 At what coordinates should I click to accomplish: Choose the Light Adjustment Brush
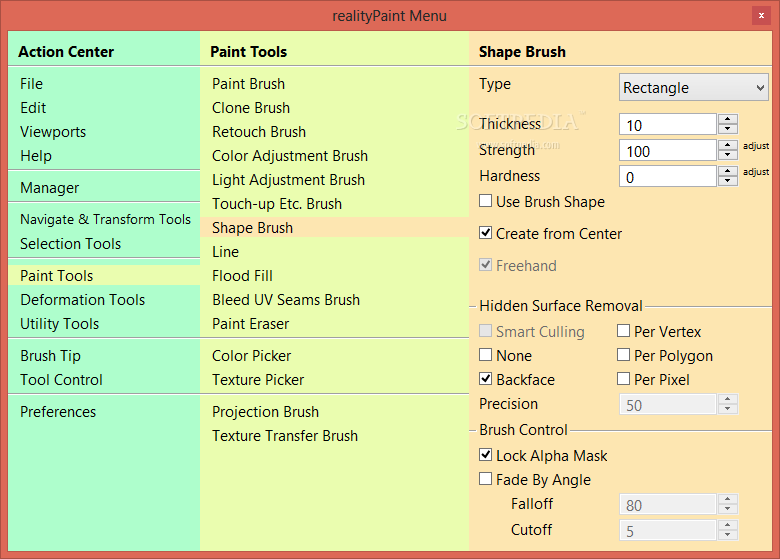click(x=288, y=180)
